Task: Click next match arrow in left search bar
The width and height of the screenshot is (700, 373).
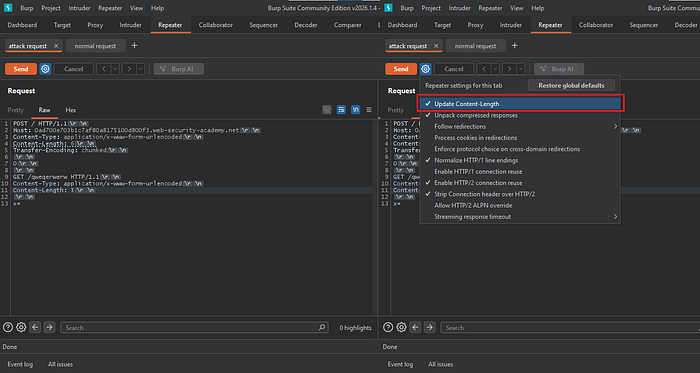Action: click(x=50, y=327)
